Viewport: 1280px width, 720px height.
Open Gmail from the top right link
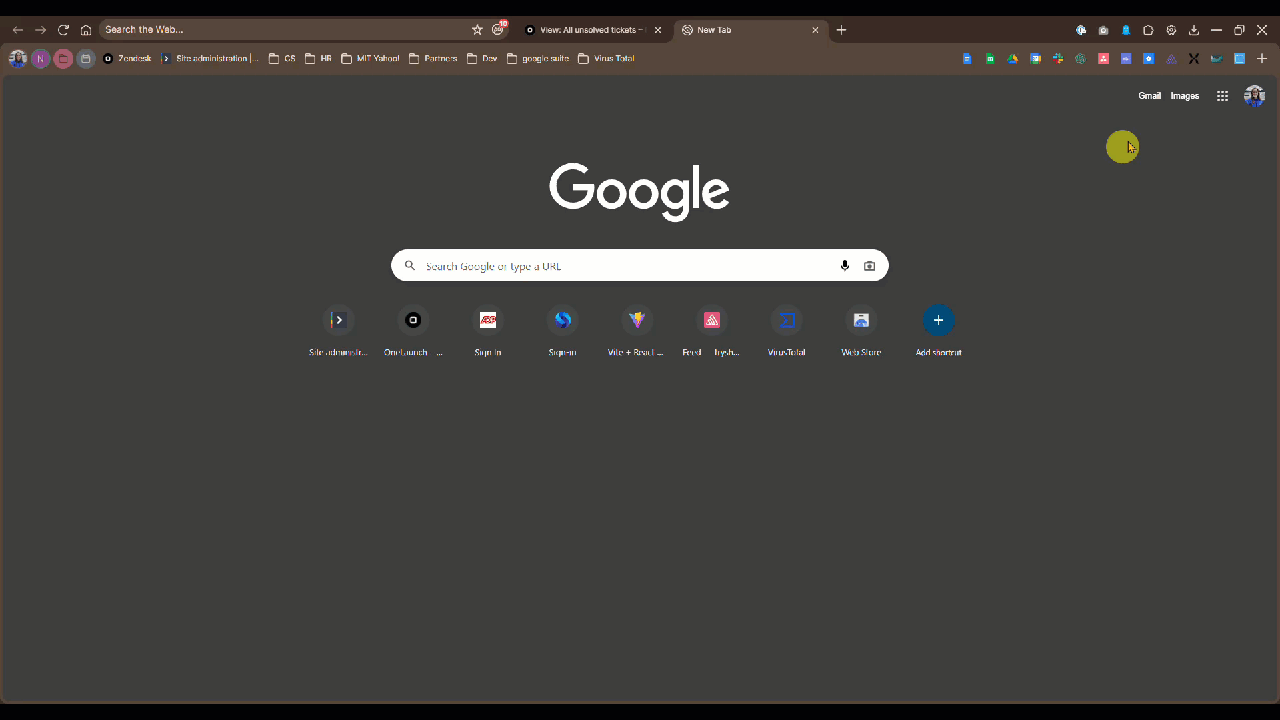(1150, 95)
